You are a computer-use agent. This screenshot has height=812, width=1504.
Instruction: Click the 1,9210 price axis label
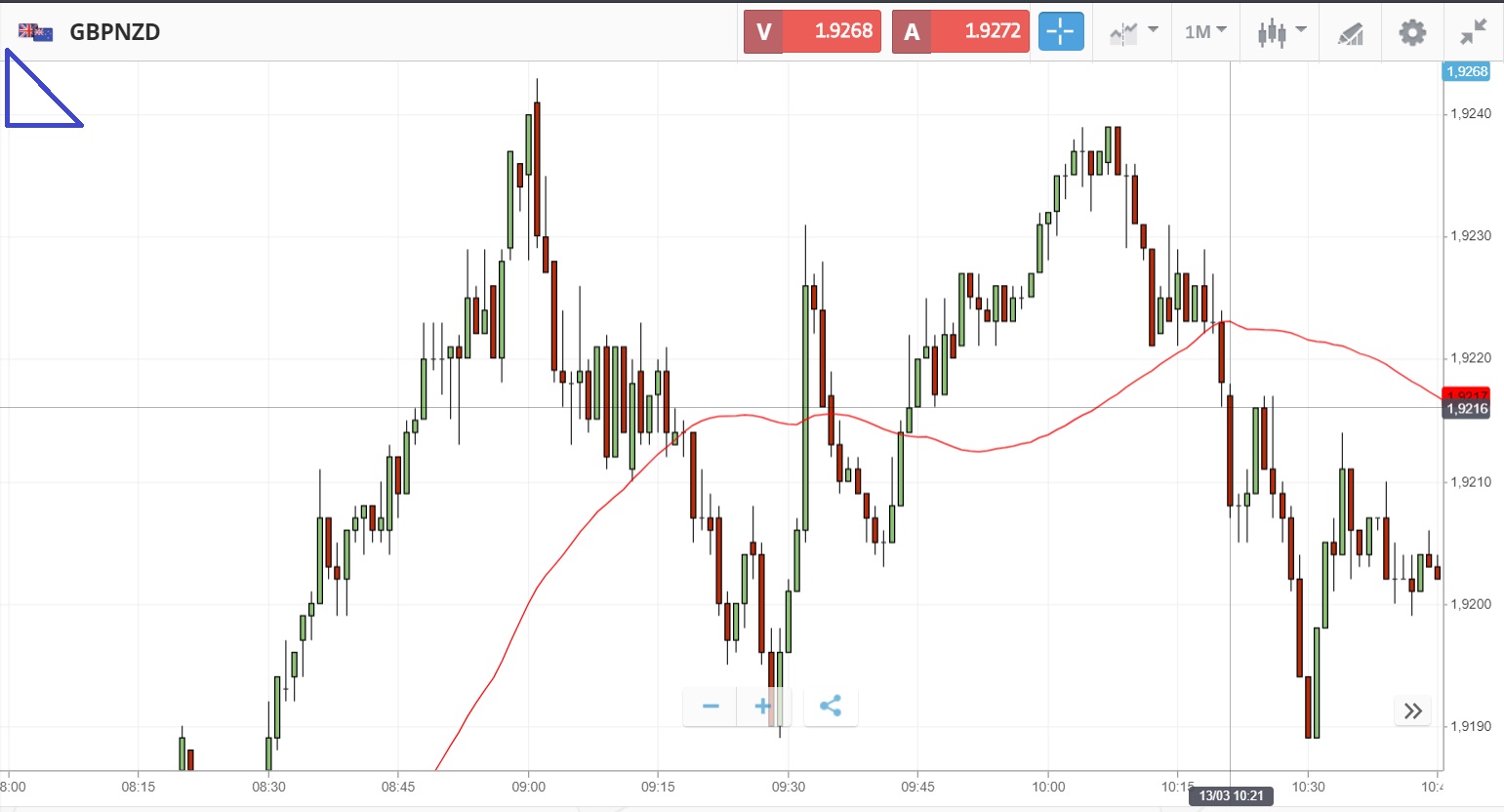coord(1471,481)
